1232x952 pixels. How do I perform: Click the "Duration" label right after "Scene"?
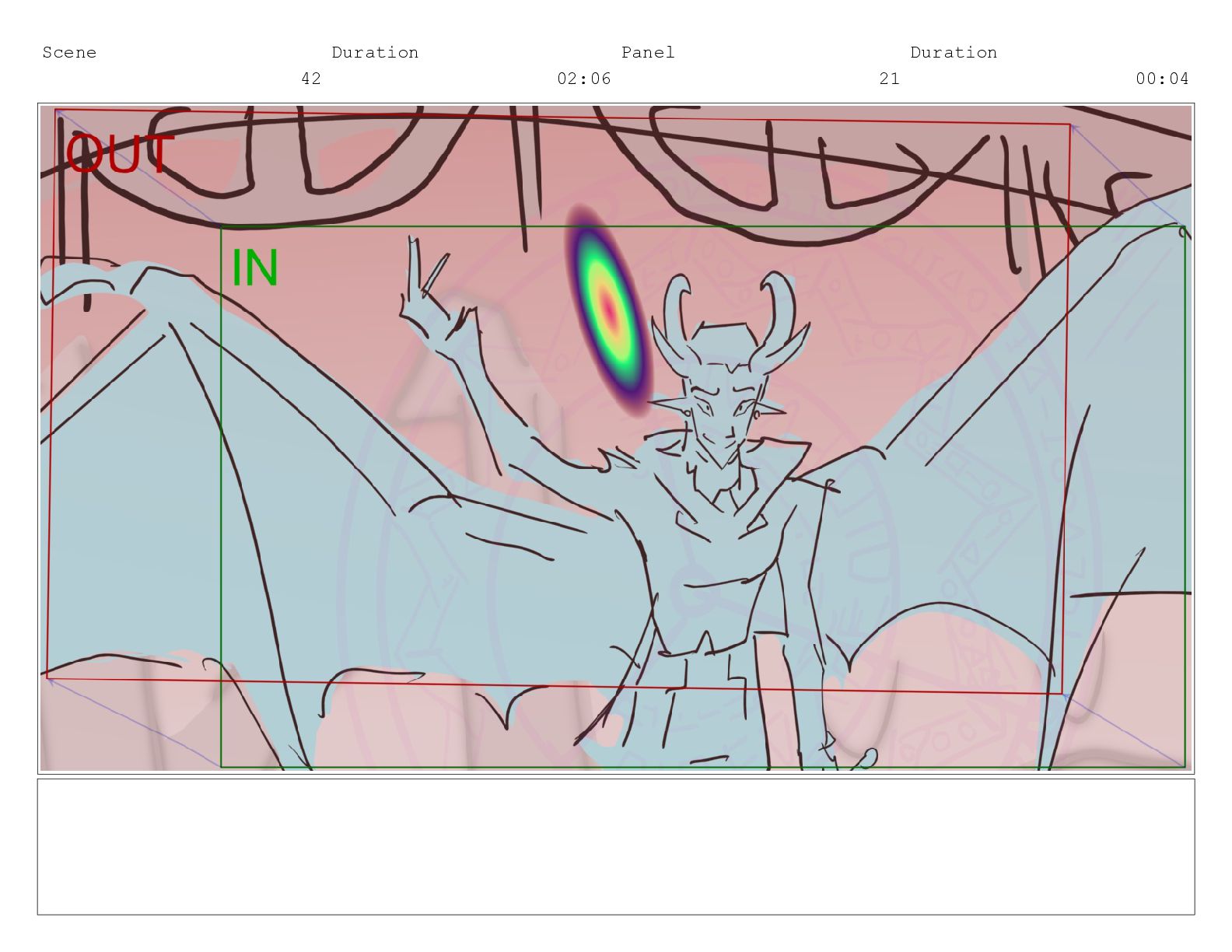375,53
